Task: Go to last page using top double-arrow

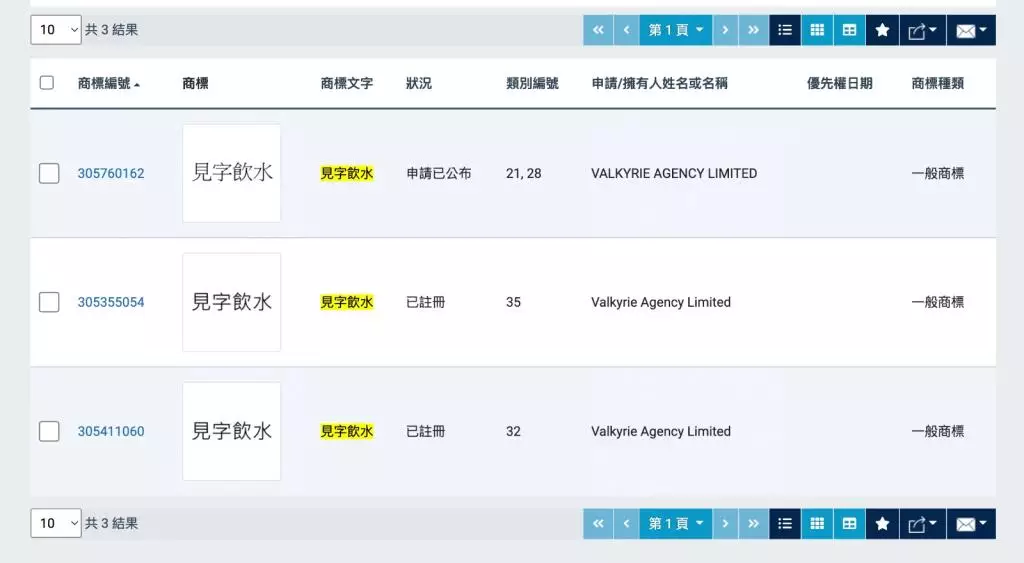Action: click(753, 30)
